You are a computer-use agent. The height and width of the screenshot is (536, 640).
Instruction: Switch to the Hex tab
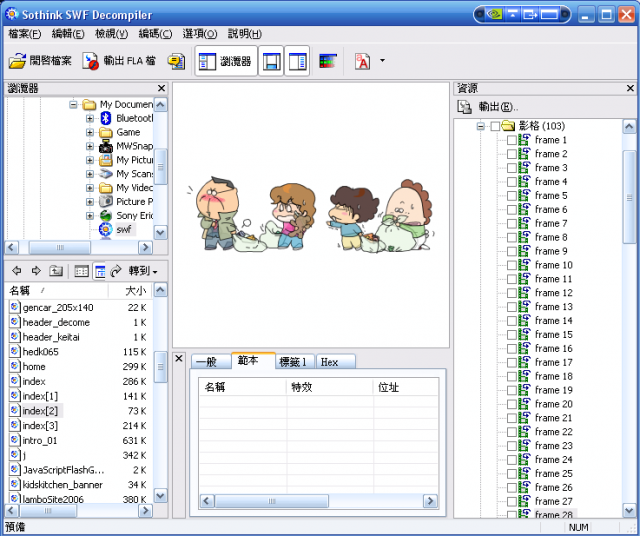pos(336,362)
